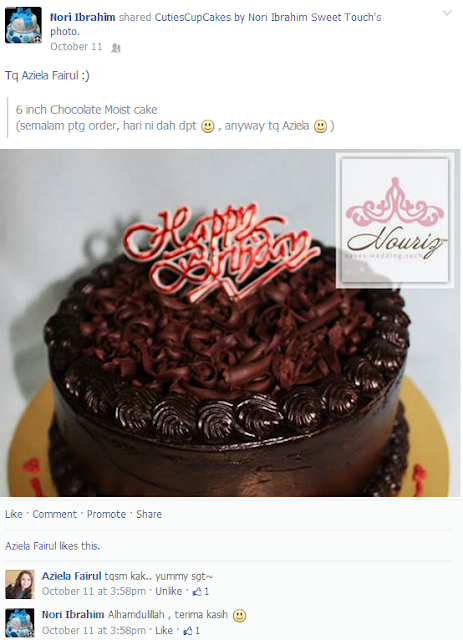Click the smiley emoticon in Nori's comment
Viewport: 463px width, 640px height.
[239, 616]
